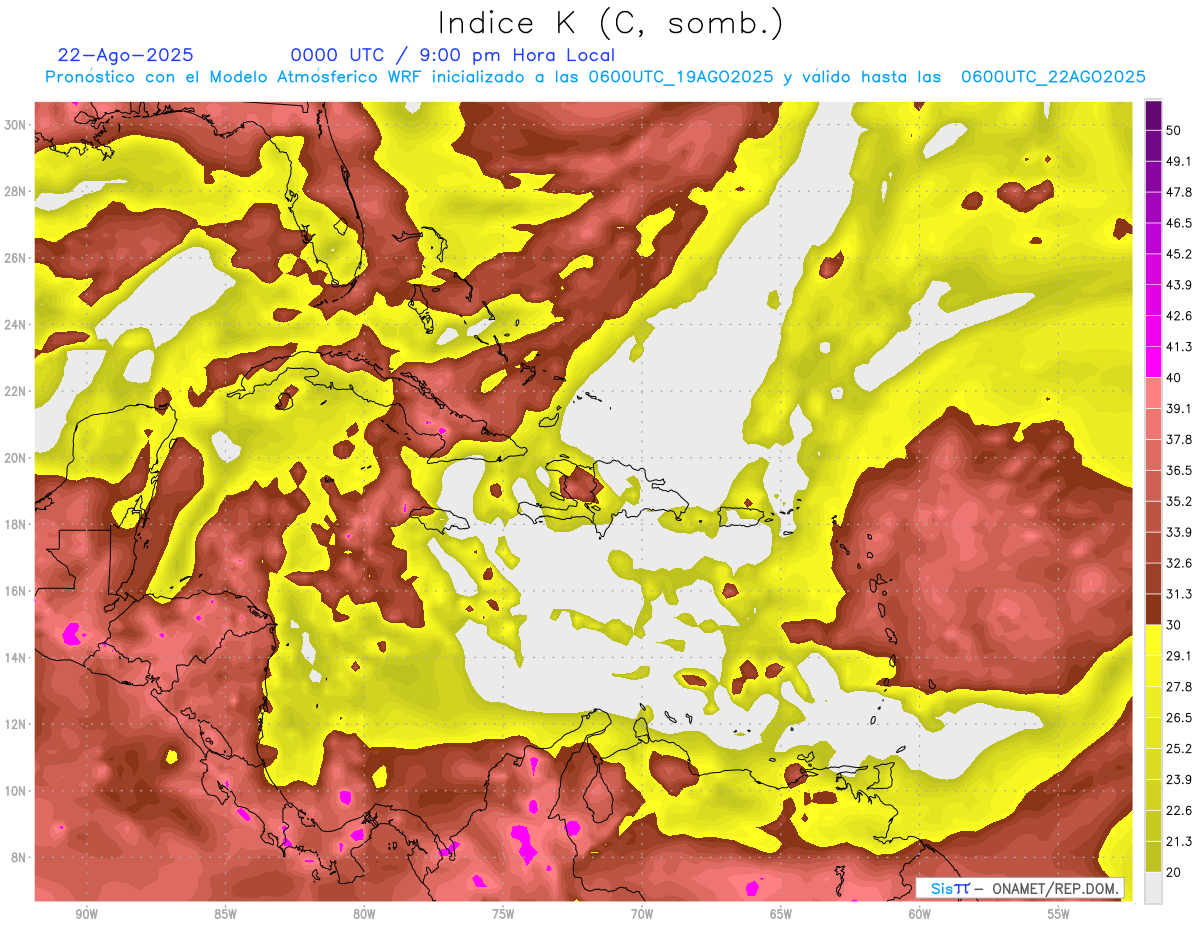
Task: Click the legend value "26.5"
Action: [1180, 717]
